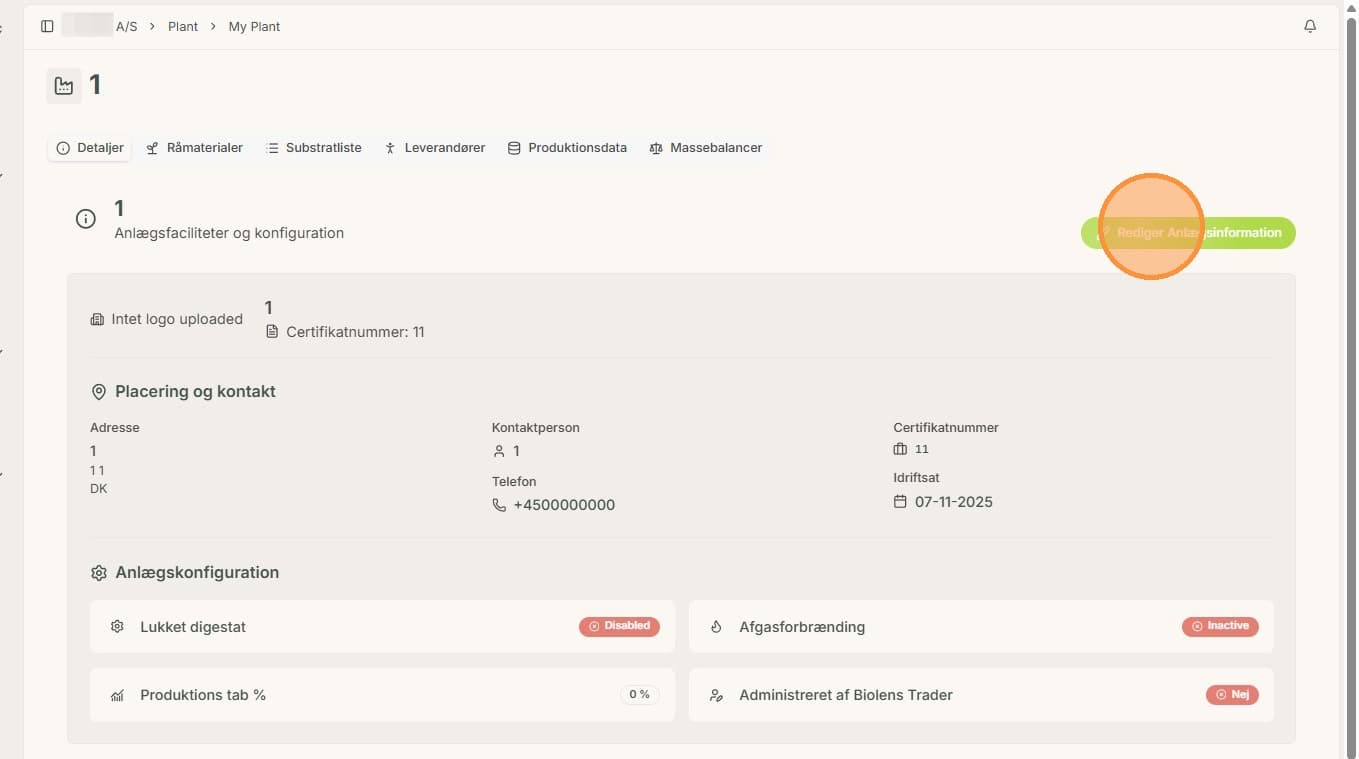Click the info circle beside Anlægsfaciliteter
This screenshot has height=759, width=1359.
pos(86,219)
